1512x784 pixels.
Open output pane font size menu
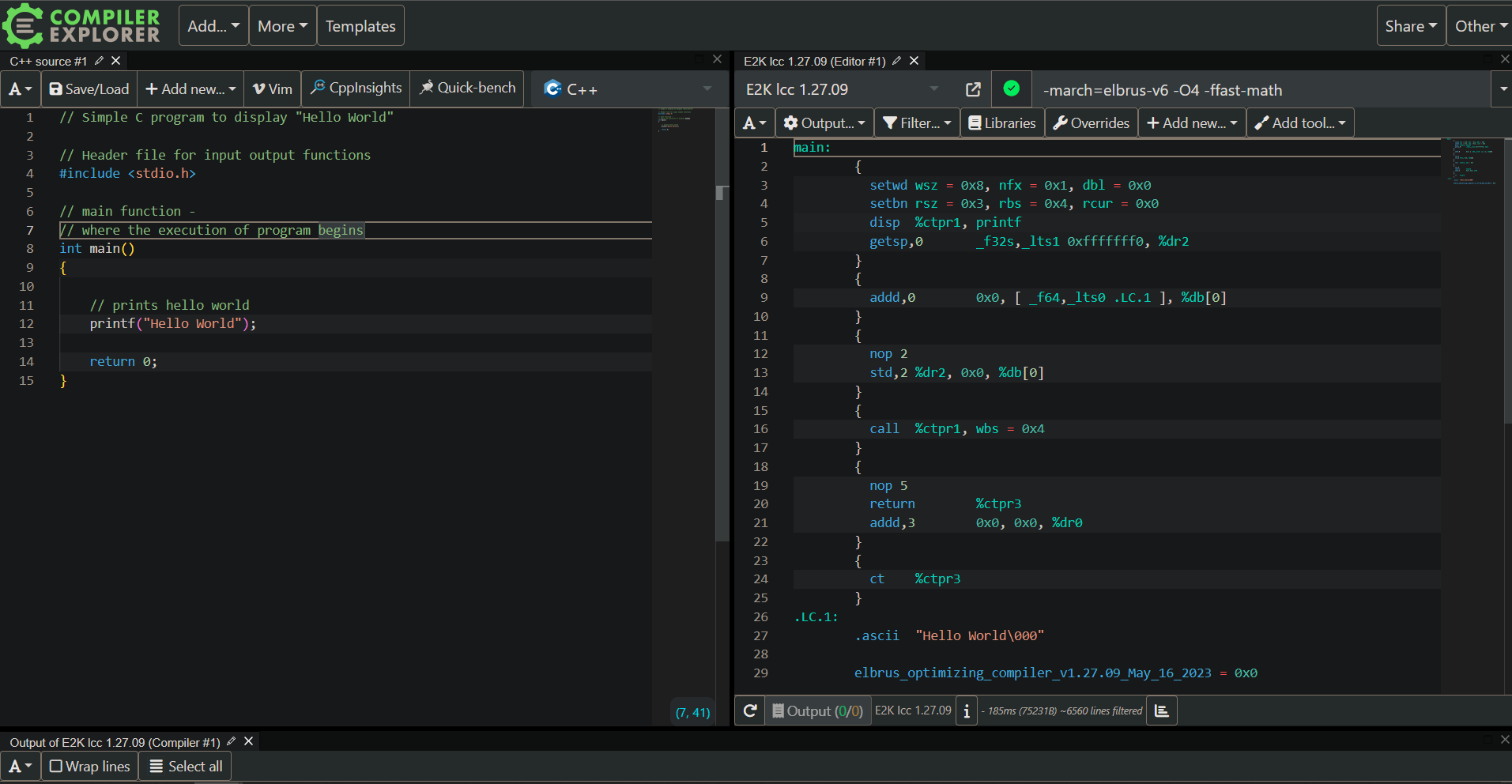[21, 767]
